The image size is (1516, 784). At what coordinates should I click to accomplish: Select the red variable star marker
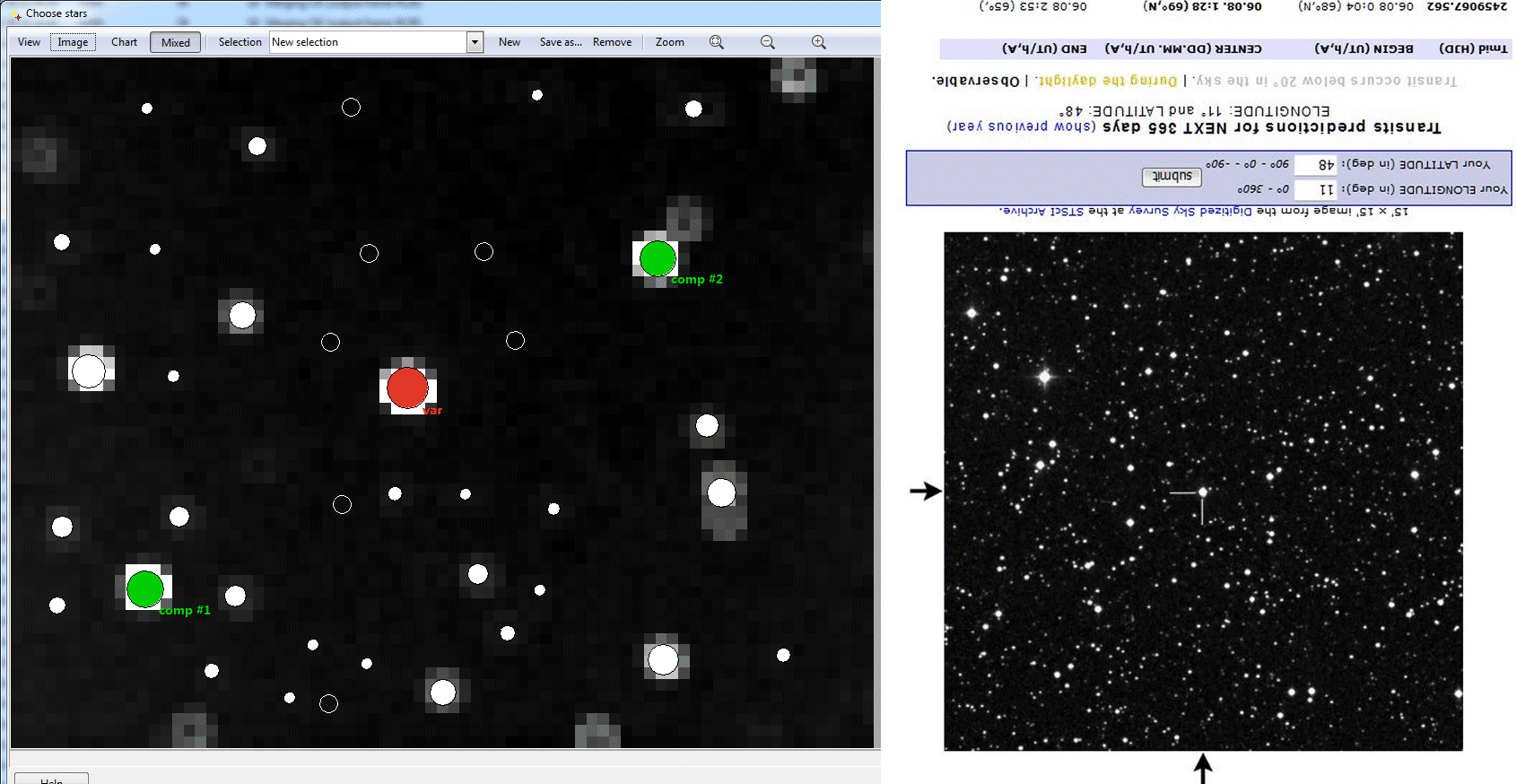pos(407,388)
